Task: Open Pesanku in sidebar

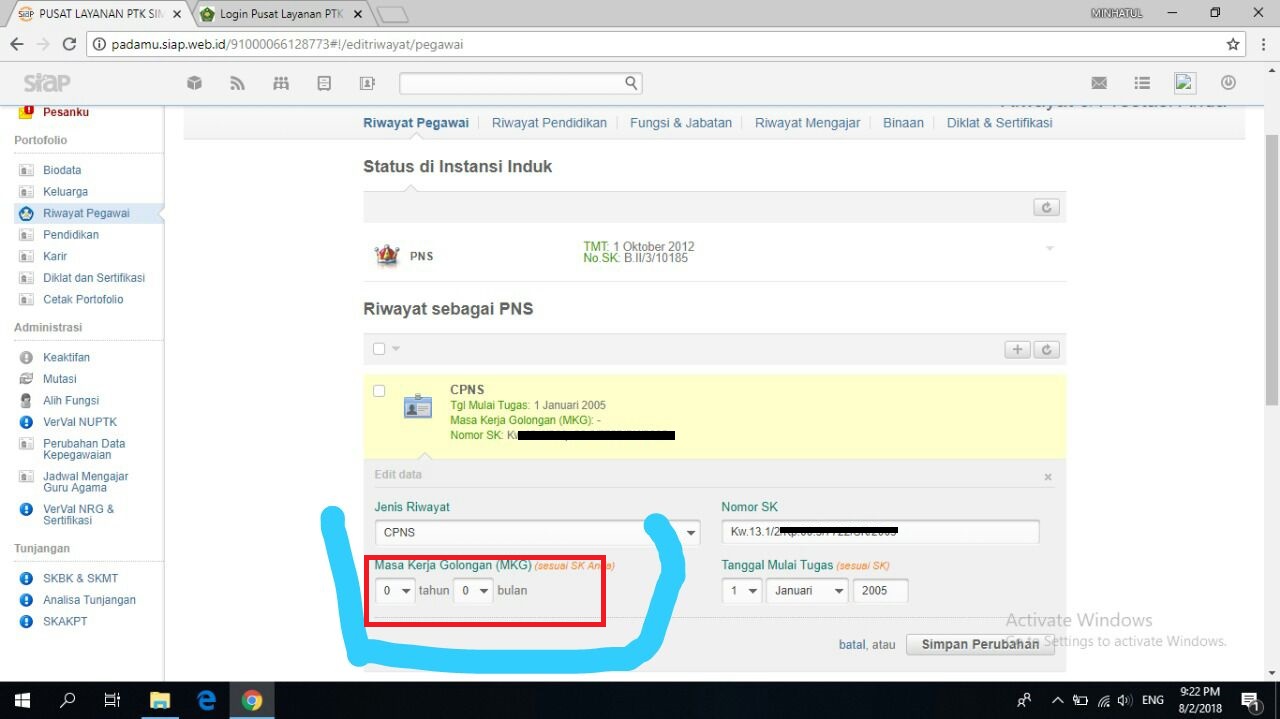Action: (x=65, y=112)
